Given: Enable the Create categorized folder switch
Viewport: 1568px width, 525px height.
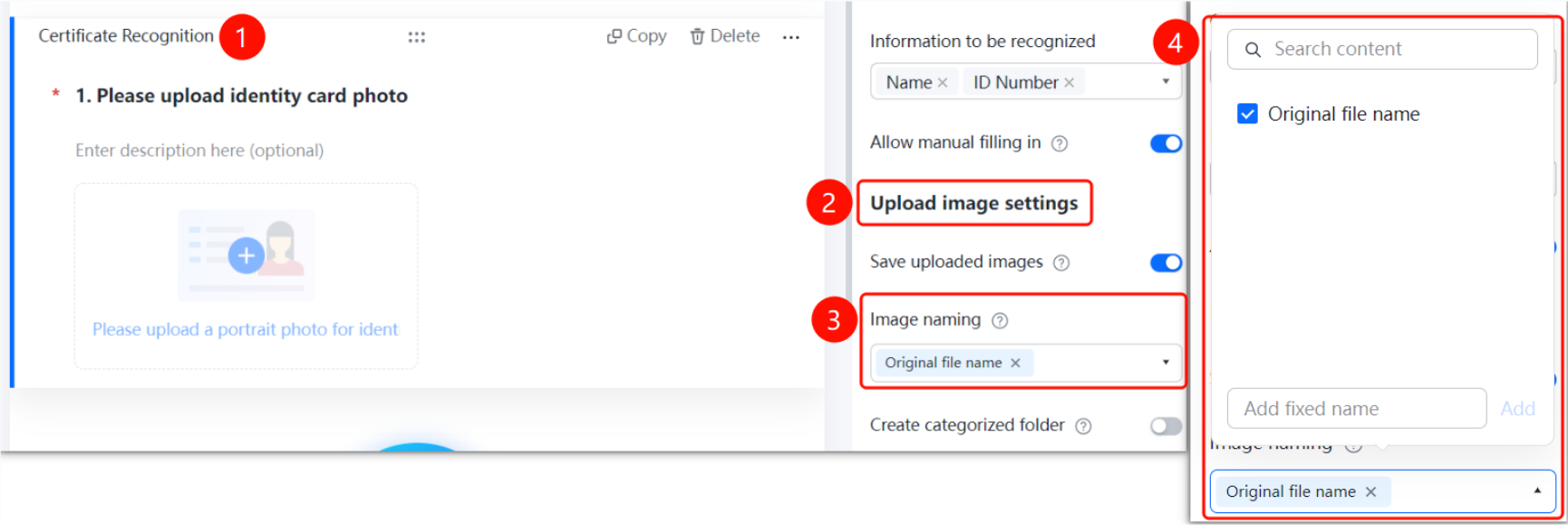Looking at the screenshot, I should (x=1166, y=426).
